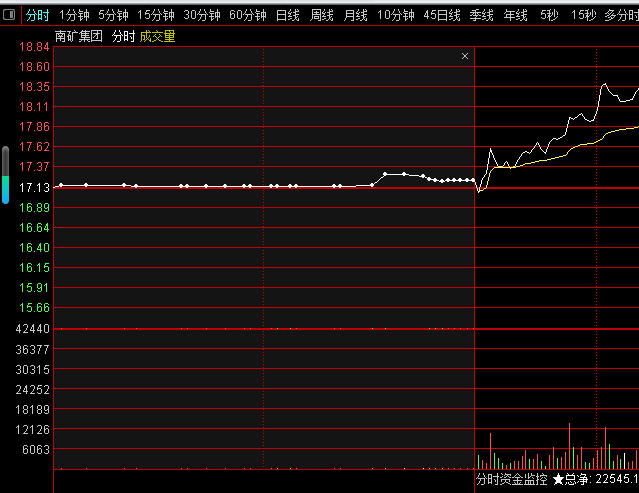This screenshot has height=493, width=639.
Task: Click the star icon before 总净
Action: 558,480
